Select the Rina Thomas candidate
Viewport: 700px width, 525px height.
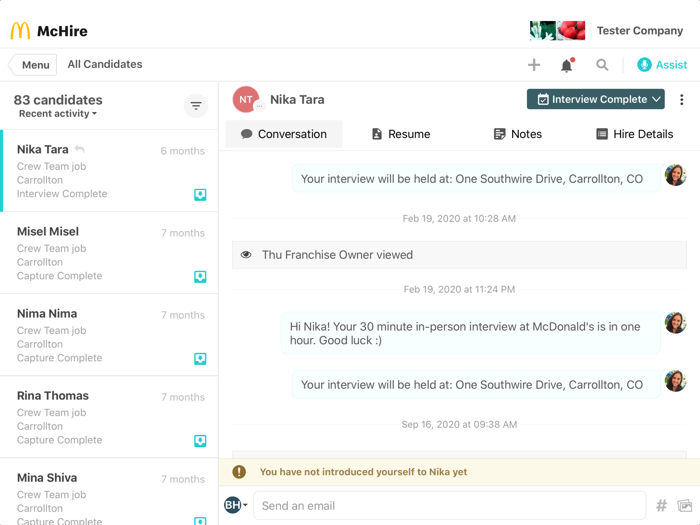109,417
